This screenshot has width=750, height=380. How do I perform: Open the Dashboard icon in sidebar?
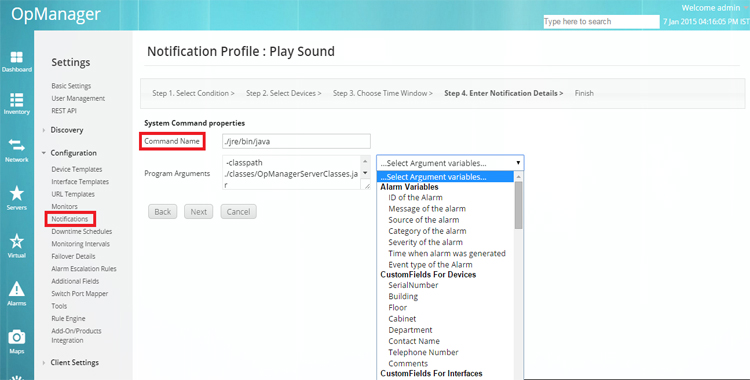17,57
